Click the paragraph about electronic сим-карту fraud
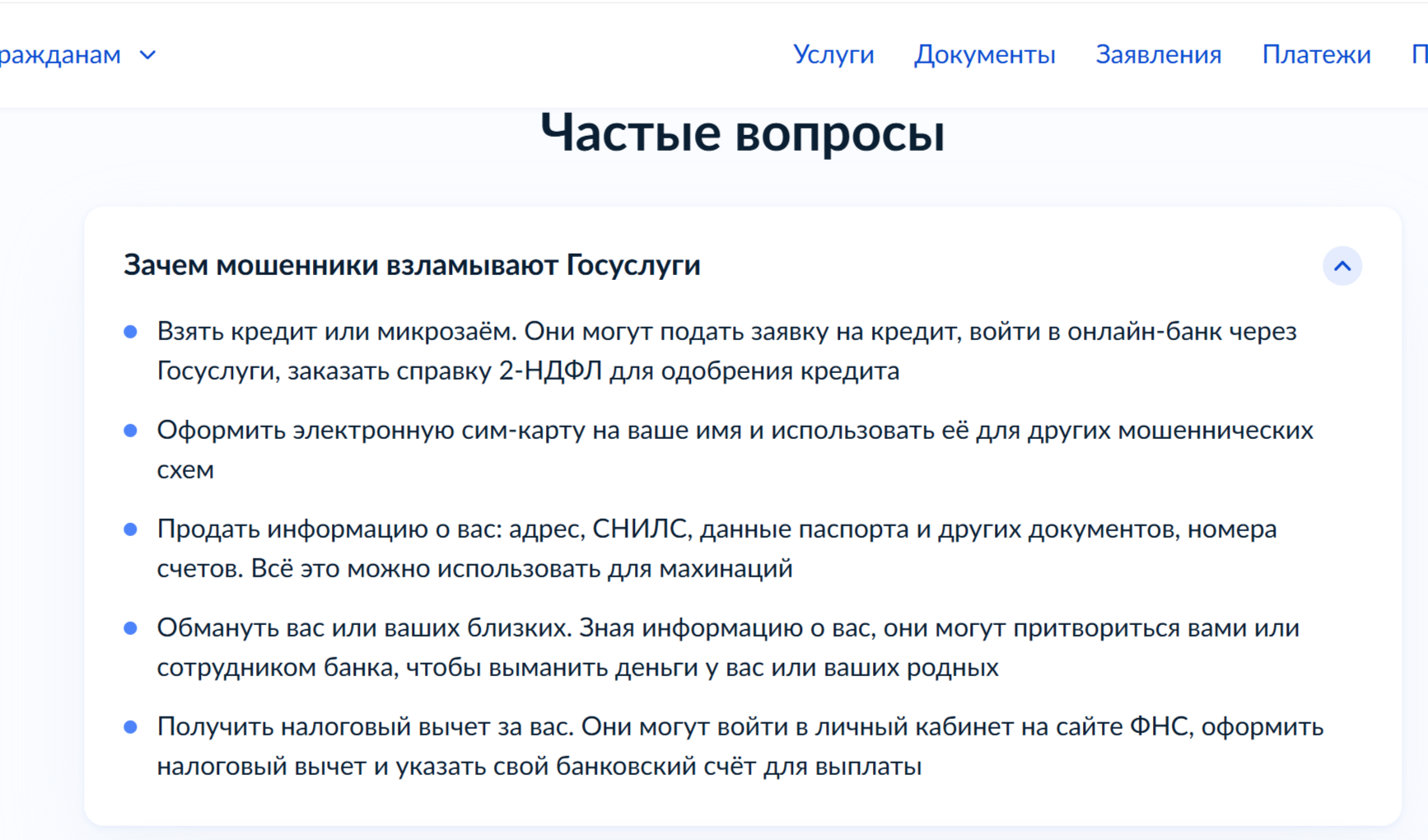 pyautogui.click(x=735, y=431)
